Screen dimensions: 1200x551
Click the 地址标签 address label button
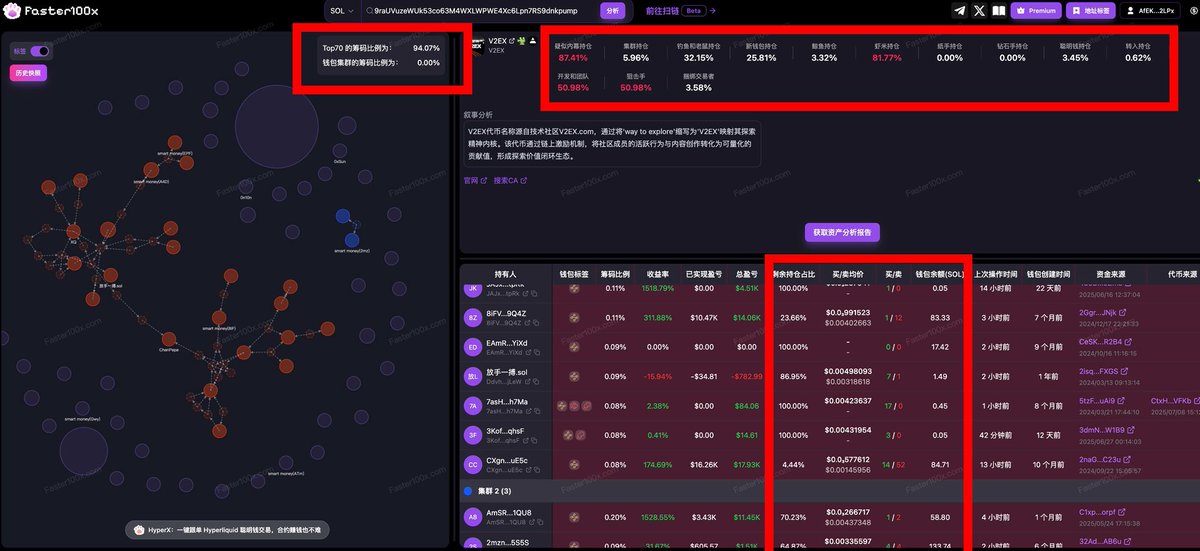(x=1091, y=10)
